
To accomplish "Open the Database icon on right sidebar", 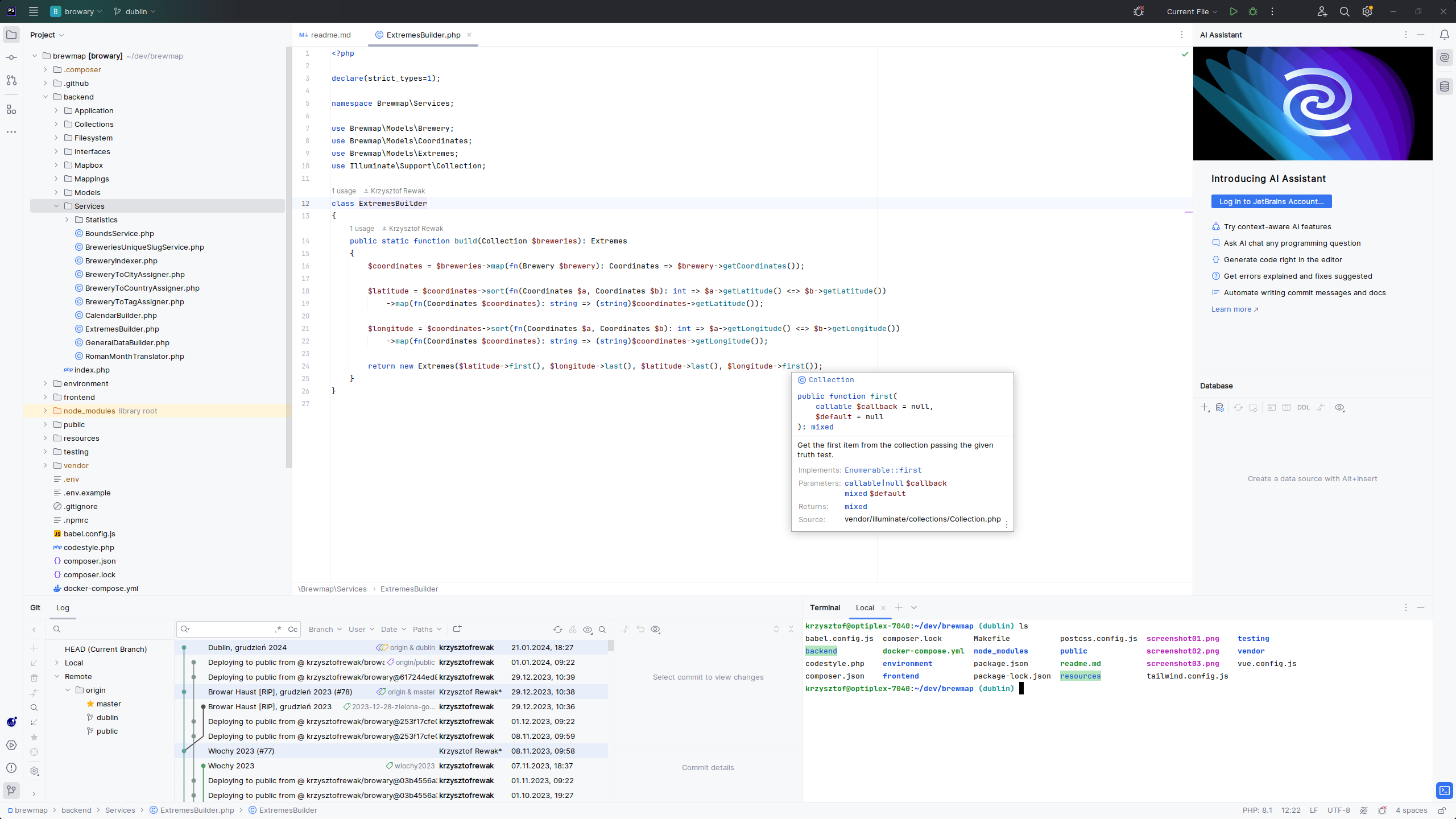I will pos(1445,86).
